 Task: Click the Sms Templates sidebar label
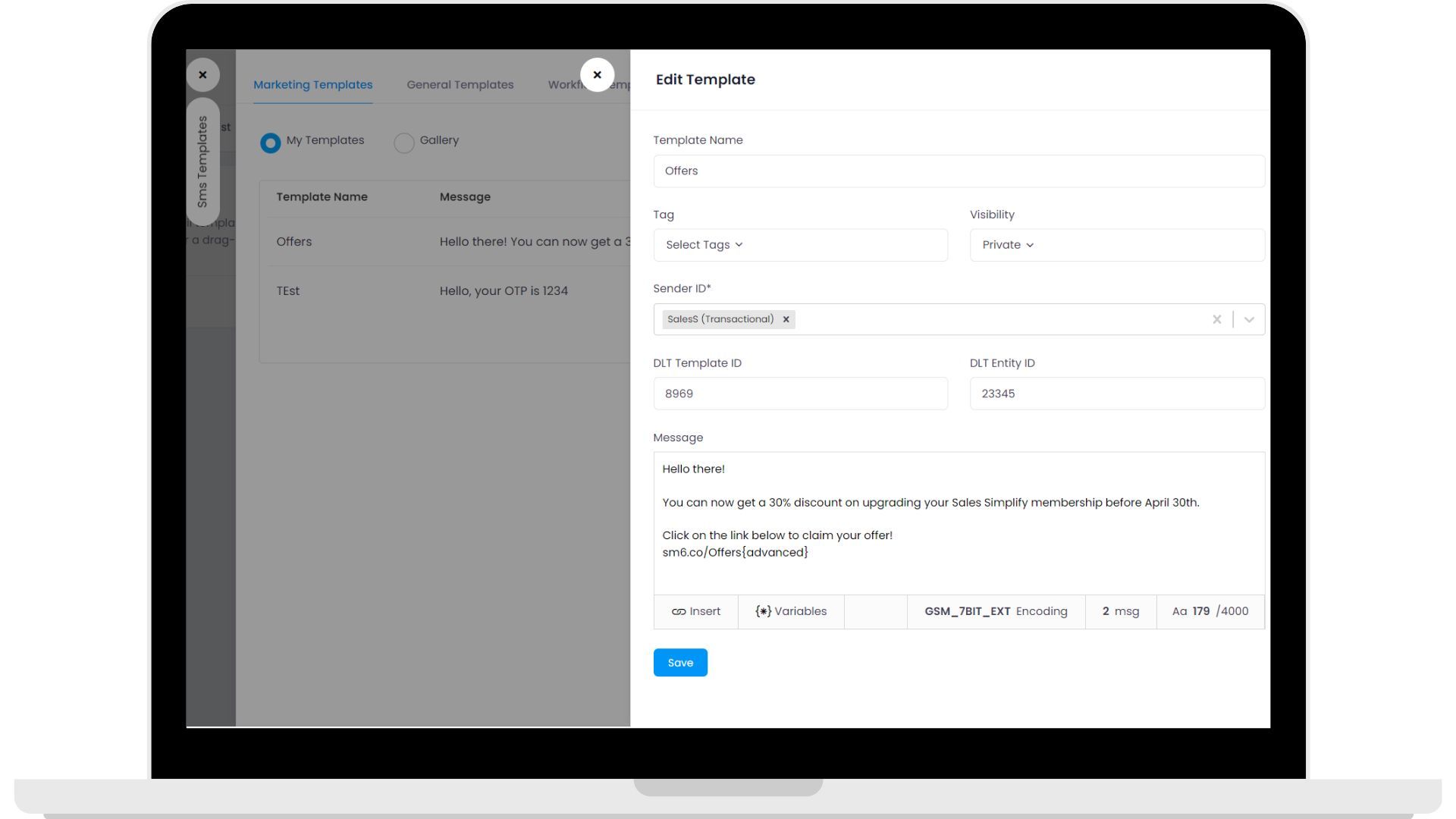tap(202, 162)
